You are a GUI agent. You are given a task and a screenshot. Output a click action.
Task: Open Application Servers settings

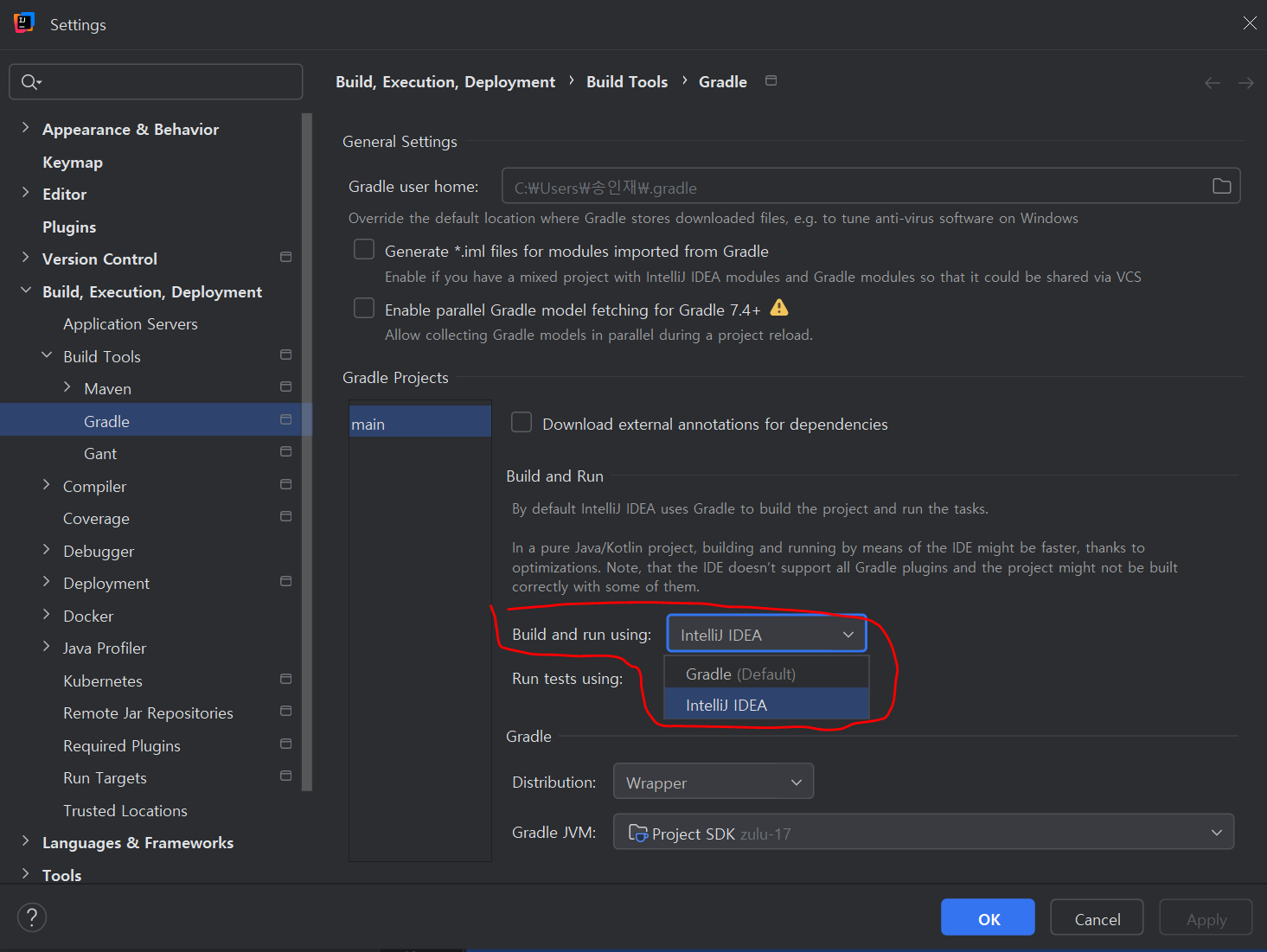[x=131, y=323]
